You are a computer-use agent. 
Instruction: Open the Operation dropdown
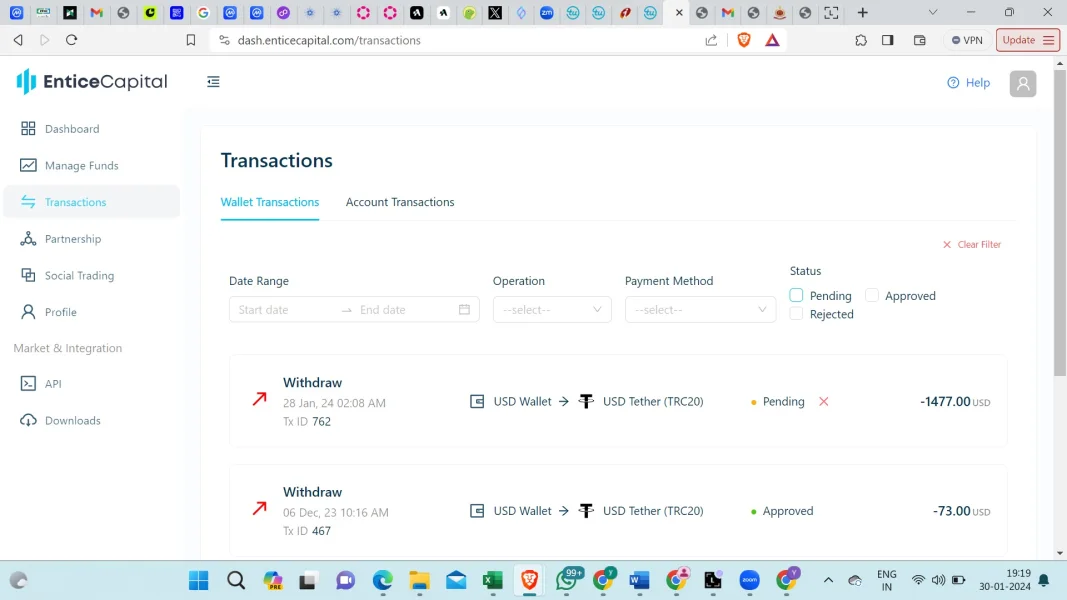click(x=552, y=310)
